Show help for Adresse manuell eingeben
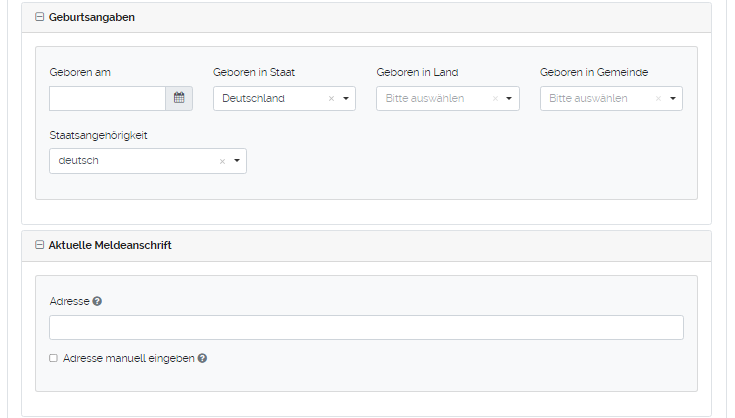This screenshot has width=735, height=418. pyautogui.click(x=202, y=358)
